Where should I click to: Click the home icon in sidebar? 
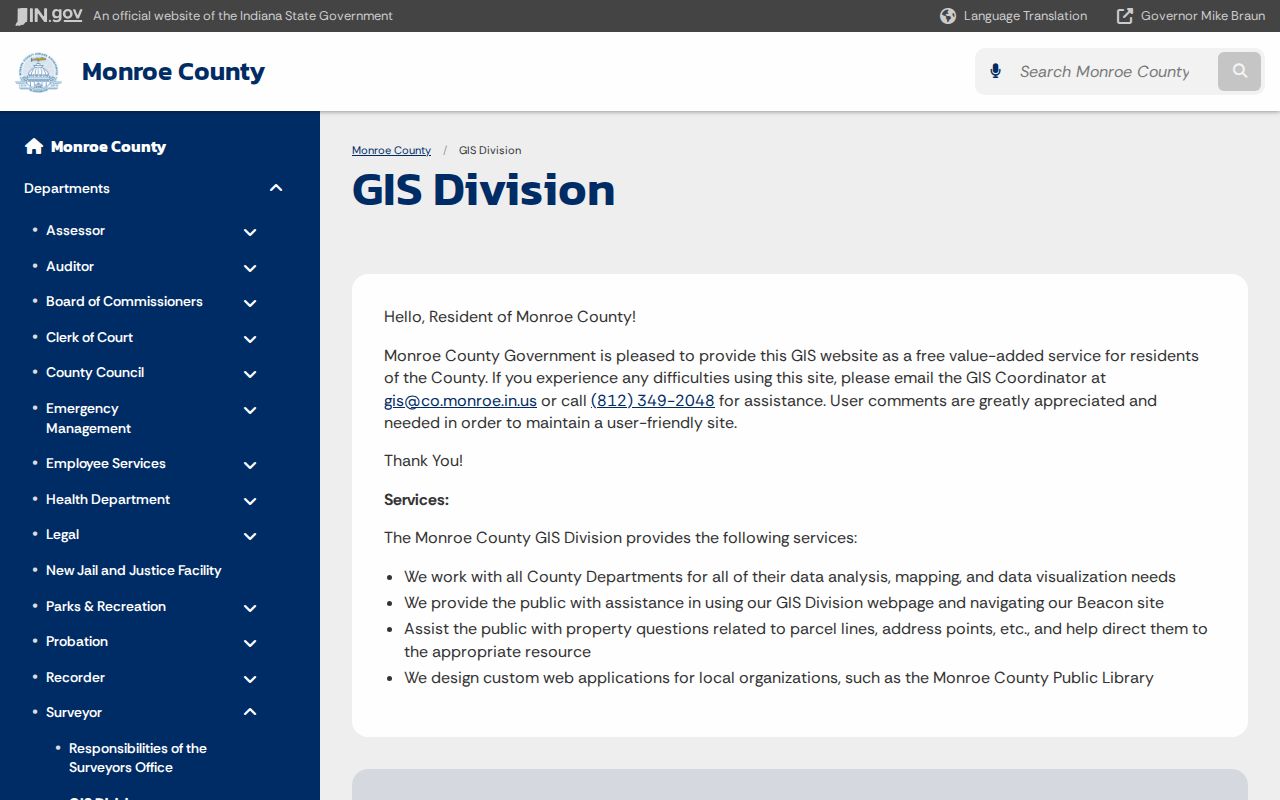[34, 147]
